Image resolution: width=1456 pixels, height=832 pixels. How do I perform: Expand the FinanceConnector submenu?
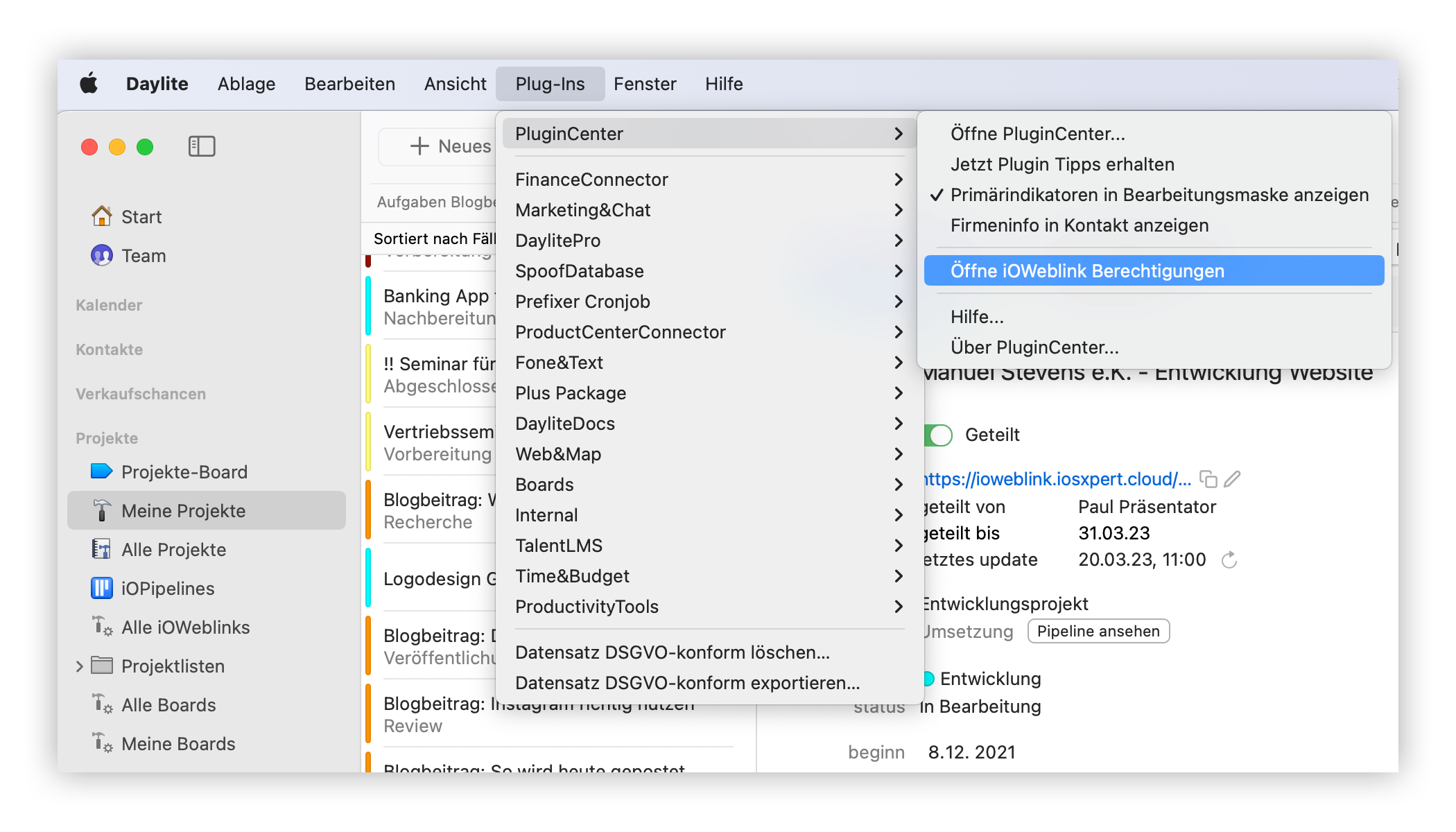point(710,180)
